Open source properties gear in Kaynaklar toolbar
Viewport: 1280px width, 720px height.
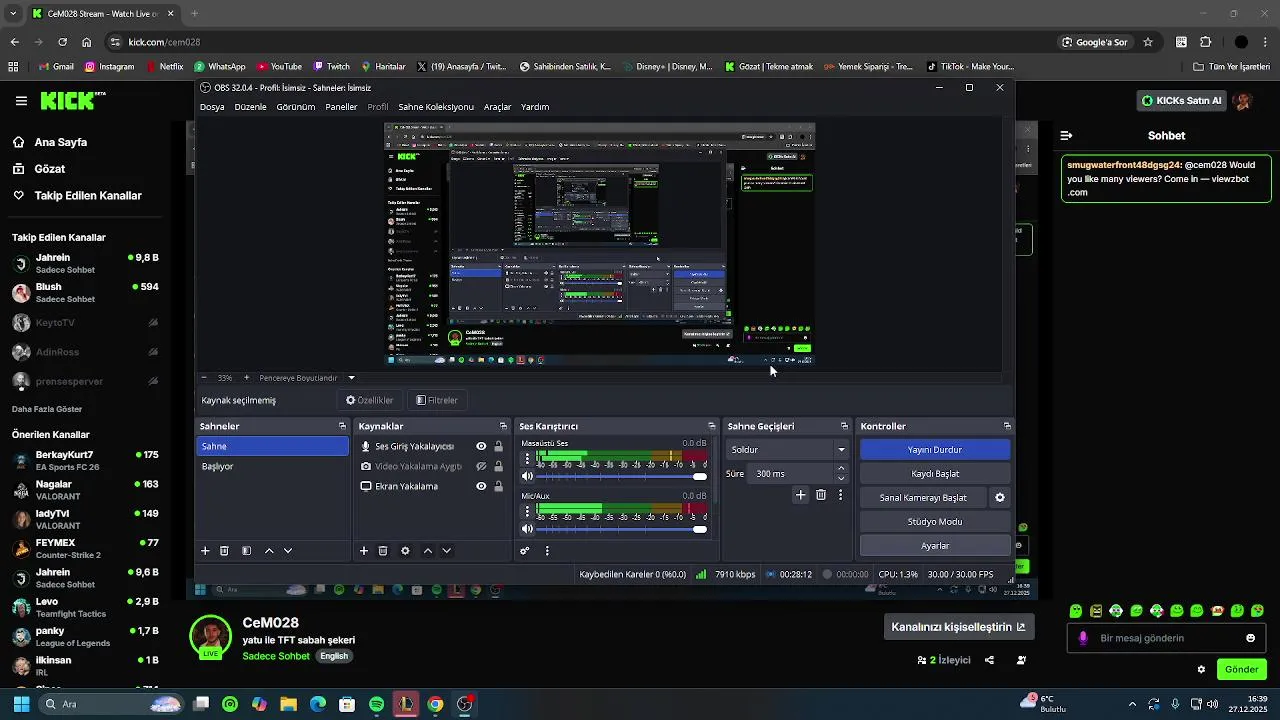tap(405, 551)
